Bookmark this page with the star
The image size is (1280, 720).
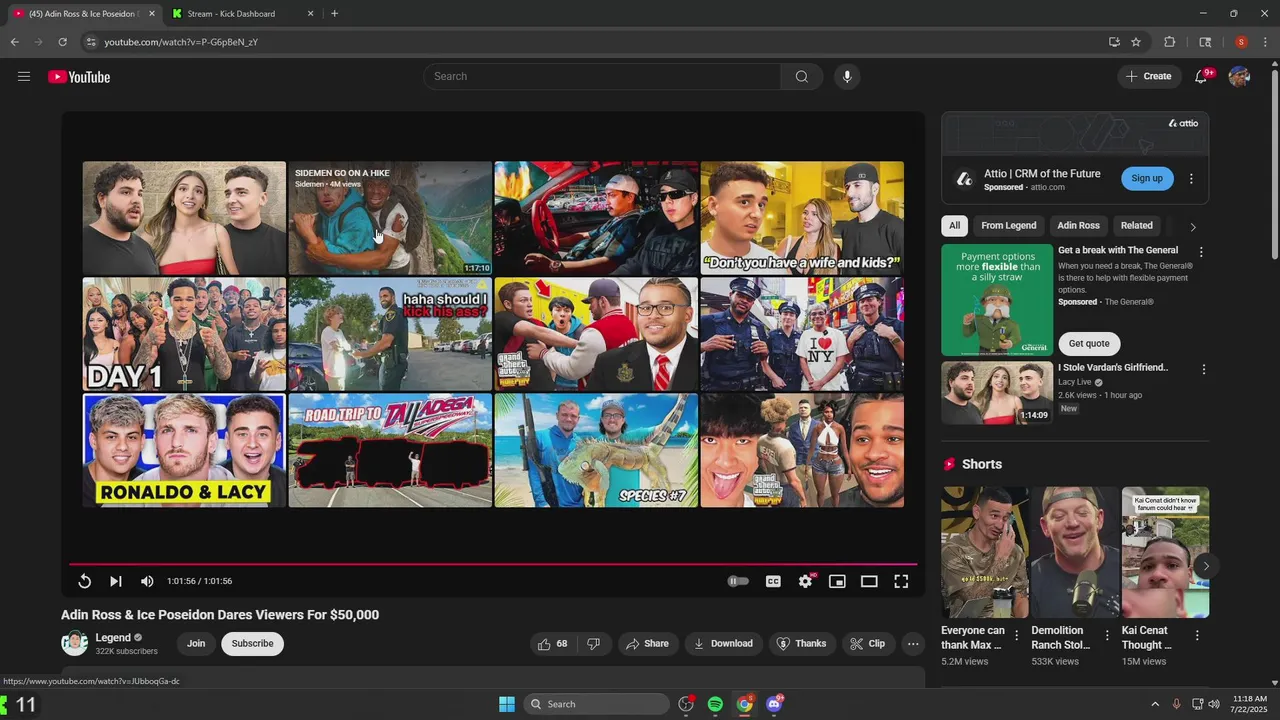click(x=1136, y=42)
